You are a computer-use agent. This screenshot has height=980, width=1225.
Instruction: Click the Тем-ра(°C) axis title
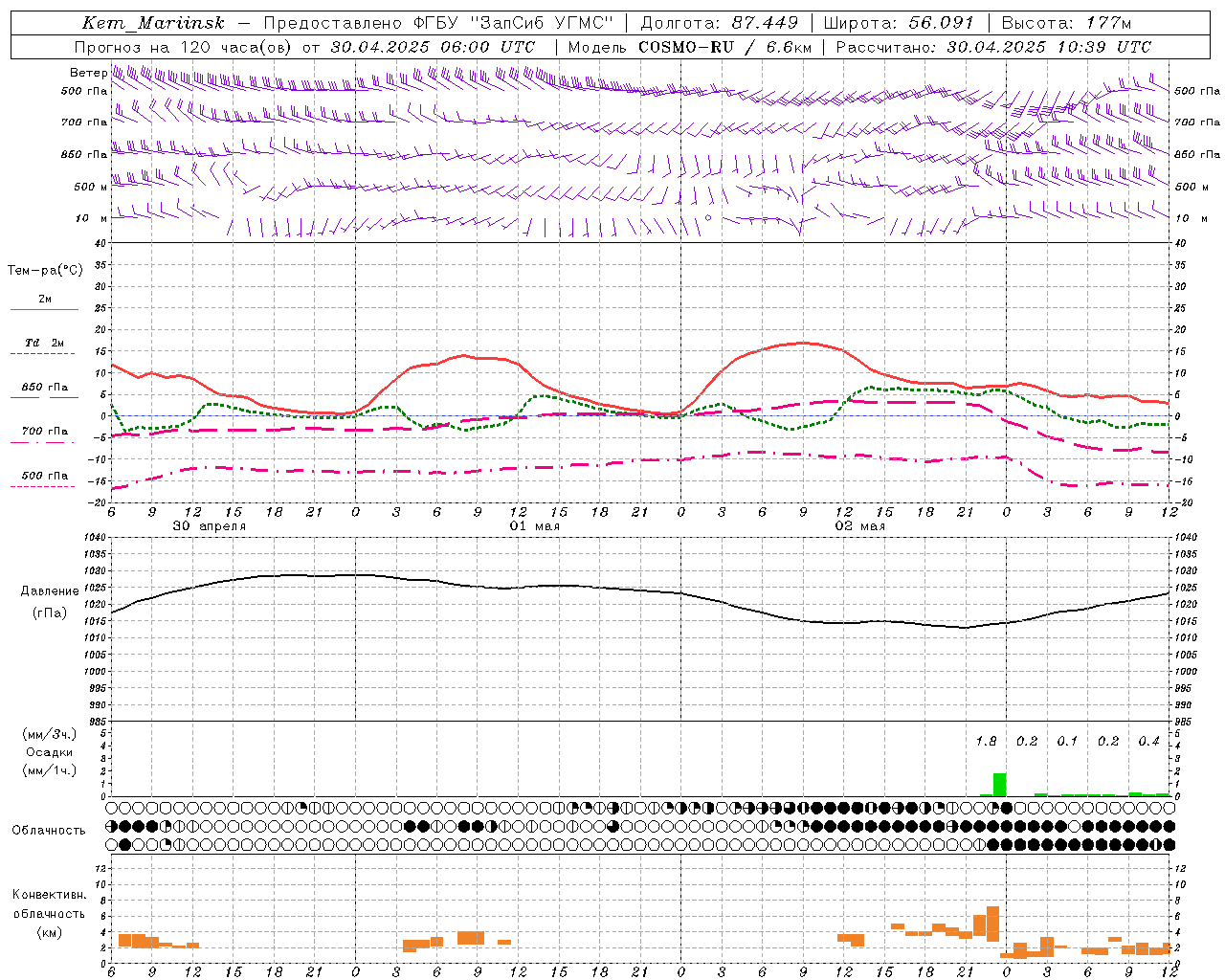45,271
